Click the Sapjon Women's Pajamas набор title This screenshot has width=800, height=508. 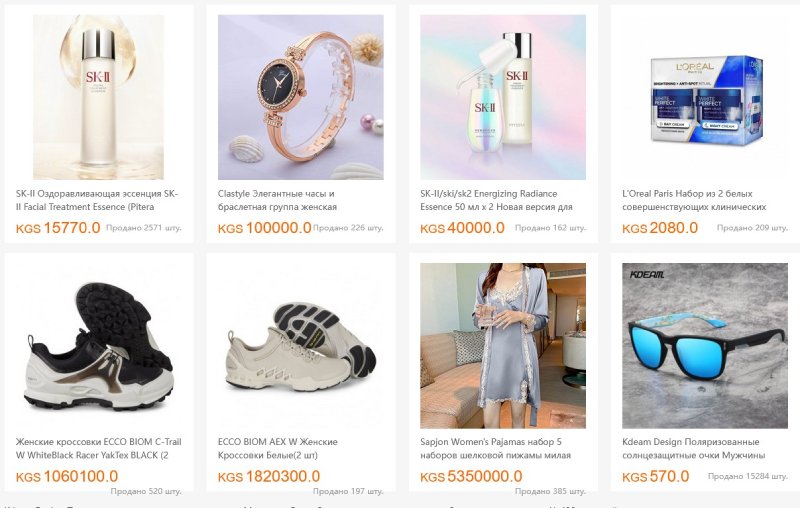coord(495,448)
